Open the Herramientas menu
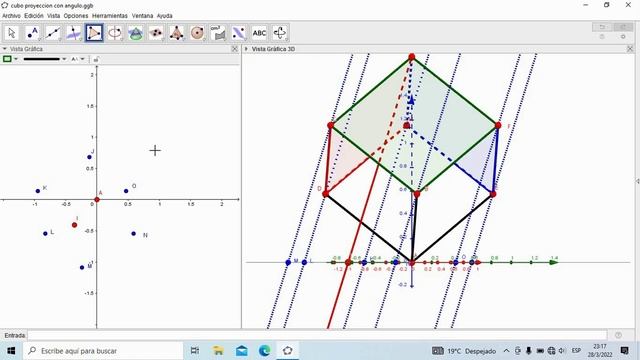Image resolution: width=640 pixels, height=360 pixels. (110, 16)
